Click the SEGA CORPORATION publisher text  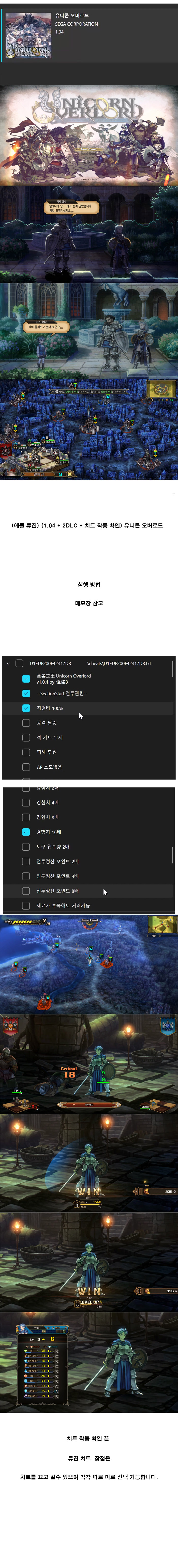[x=76, y=24]
